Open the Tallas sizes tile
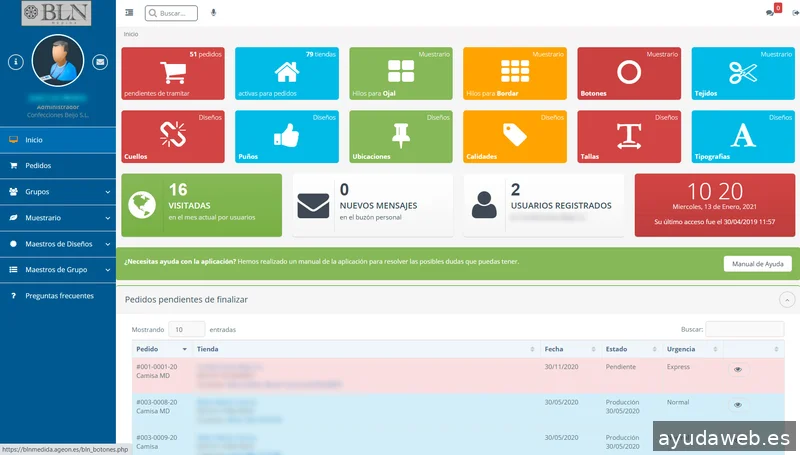 click(x=629, y=137)
